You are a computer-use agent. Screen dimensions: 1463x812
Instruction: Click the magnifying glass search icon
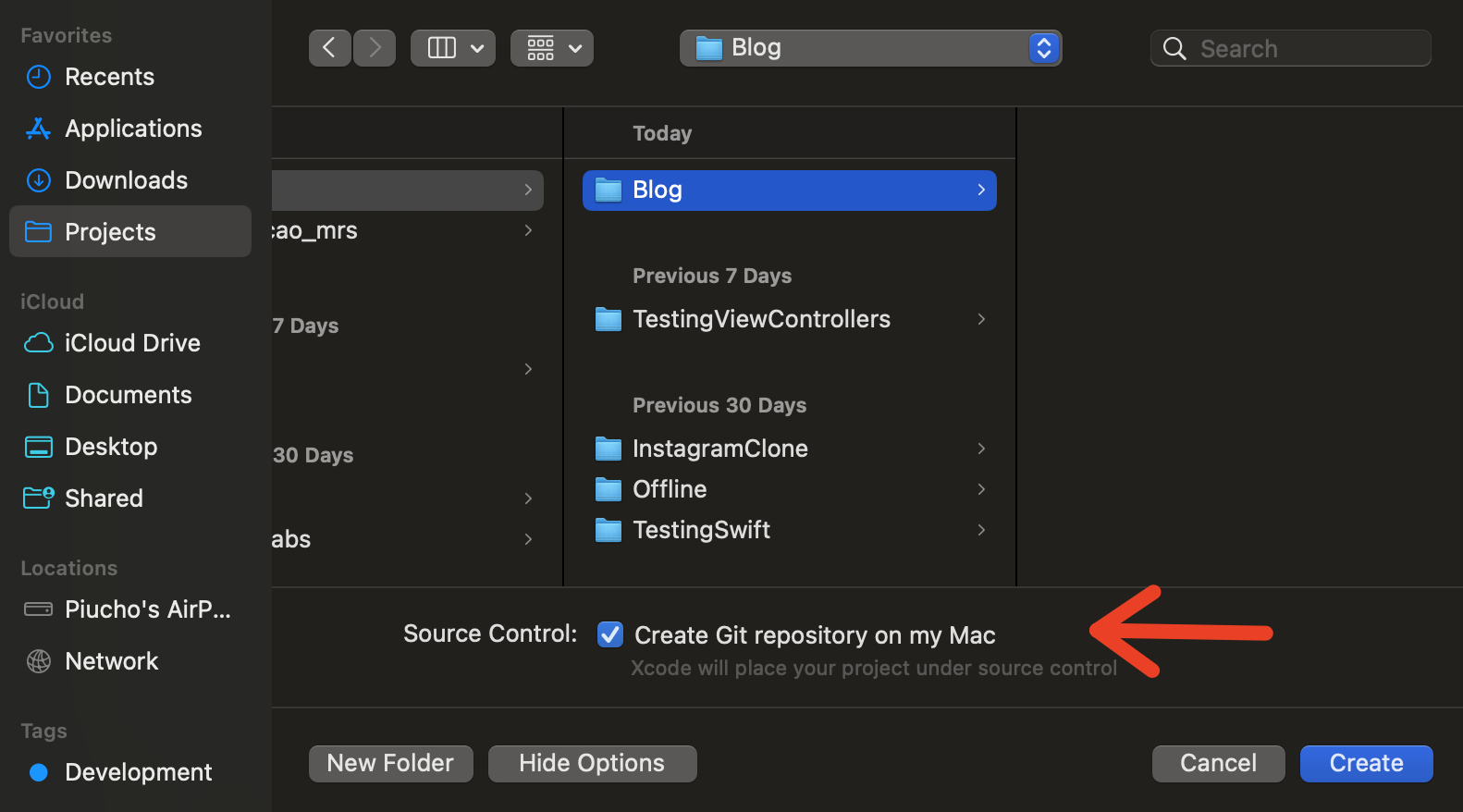click(1174, 49)
